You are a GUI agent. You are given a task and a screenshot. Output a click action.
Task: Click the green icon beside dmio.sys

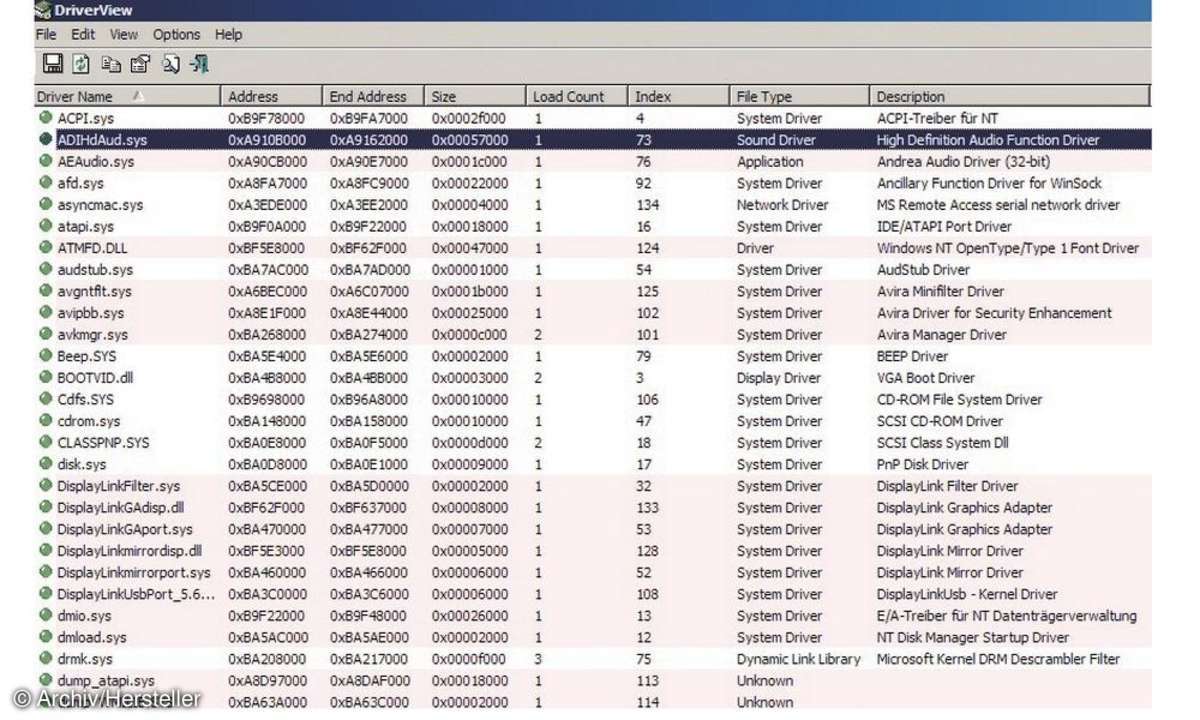coord(46,616)
